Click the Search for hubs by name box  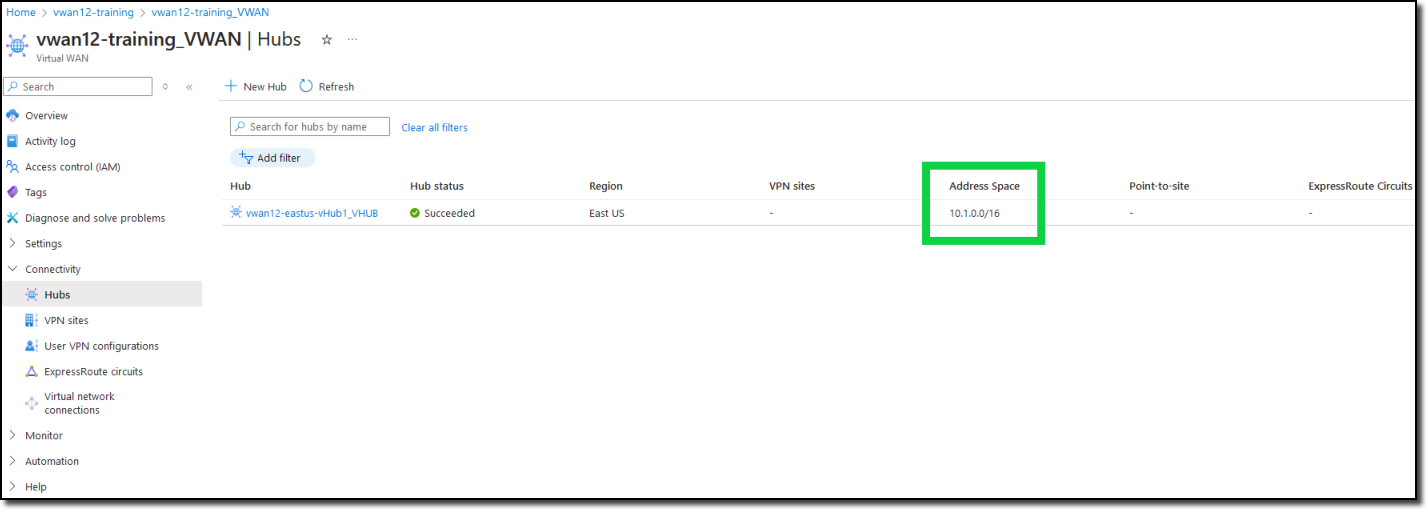pyautogui.click(x=310, y=127)
